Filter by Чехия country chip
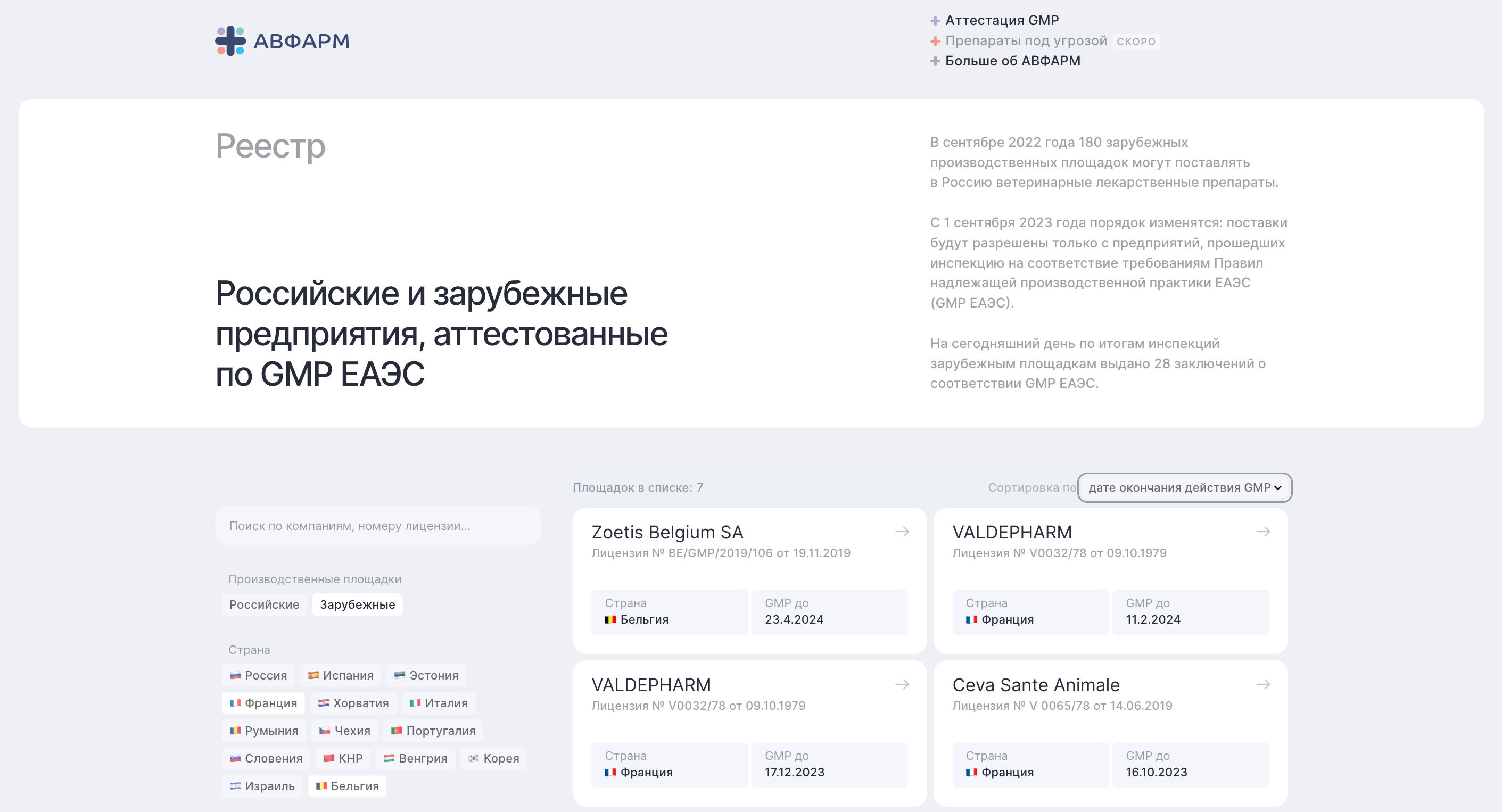 [x=344, y=731]
